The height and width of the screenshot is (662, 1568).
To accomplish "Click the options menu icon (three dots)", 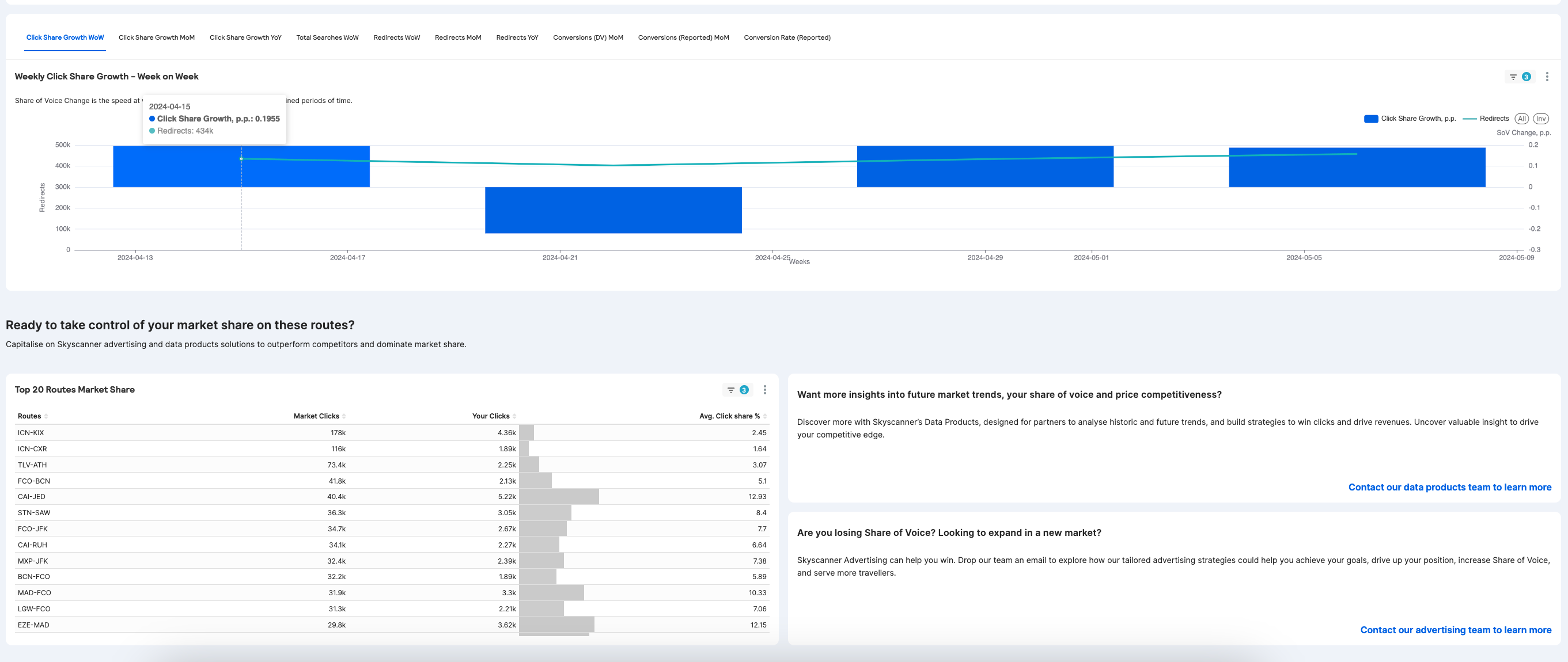I will click(1547, 76).
